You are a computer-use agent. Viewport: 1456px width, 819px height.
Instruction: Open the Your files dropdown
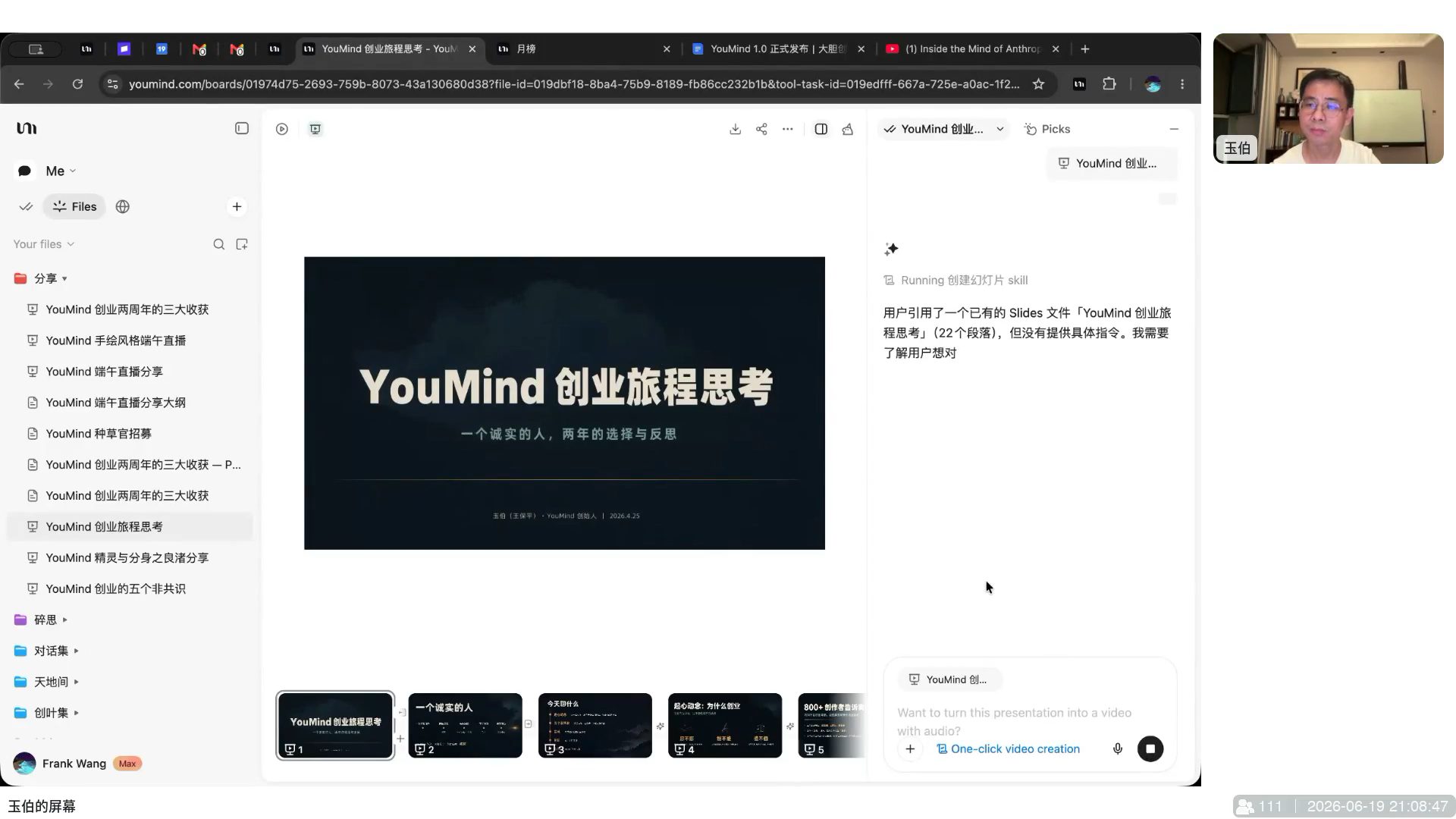[43, 244]
